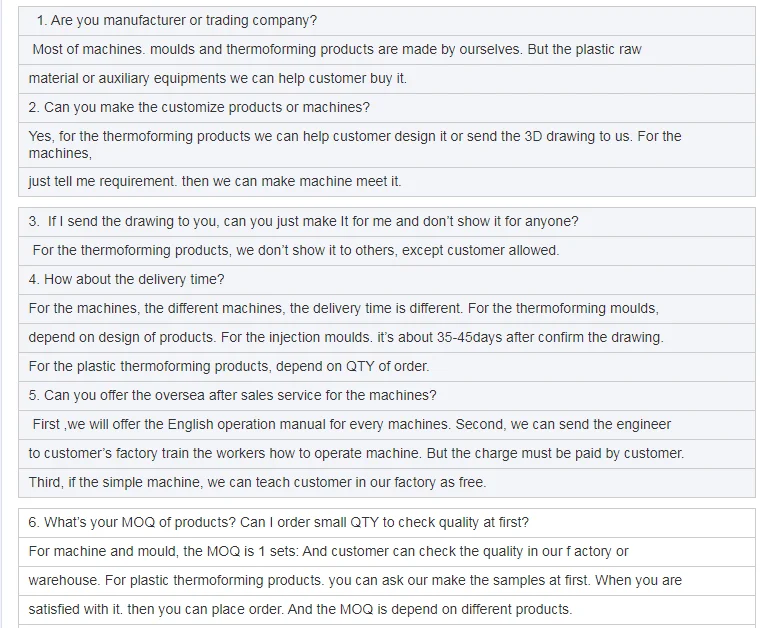
Task: Select question 6 about MOQ of products
Action: [x=278, y=522]
